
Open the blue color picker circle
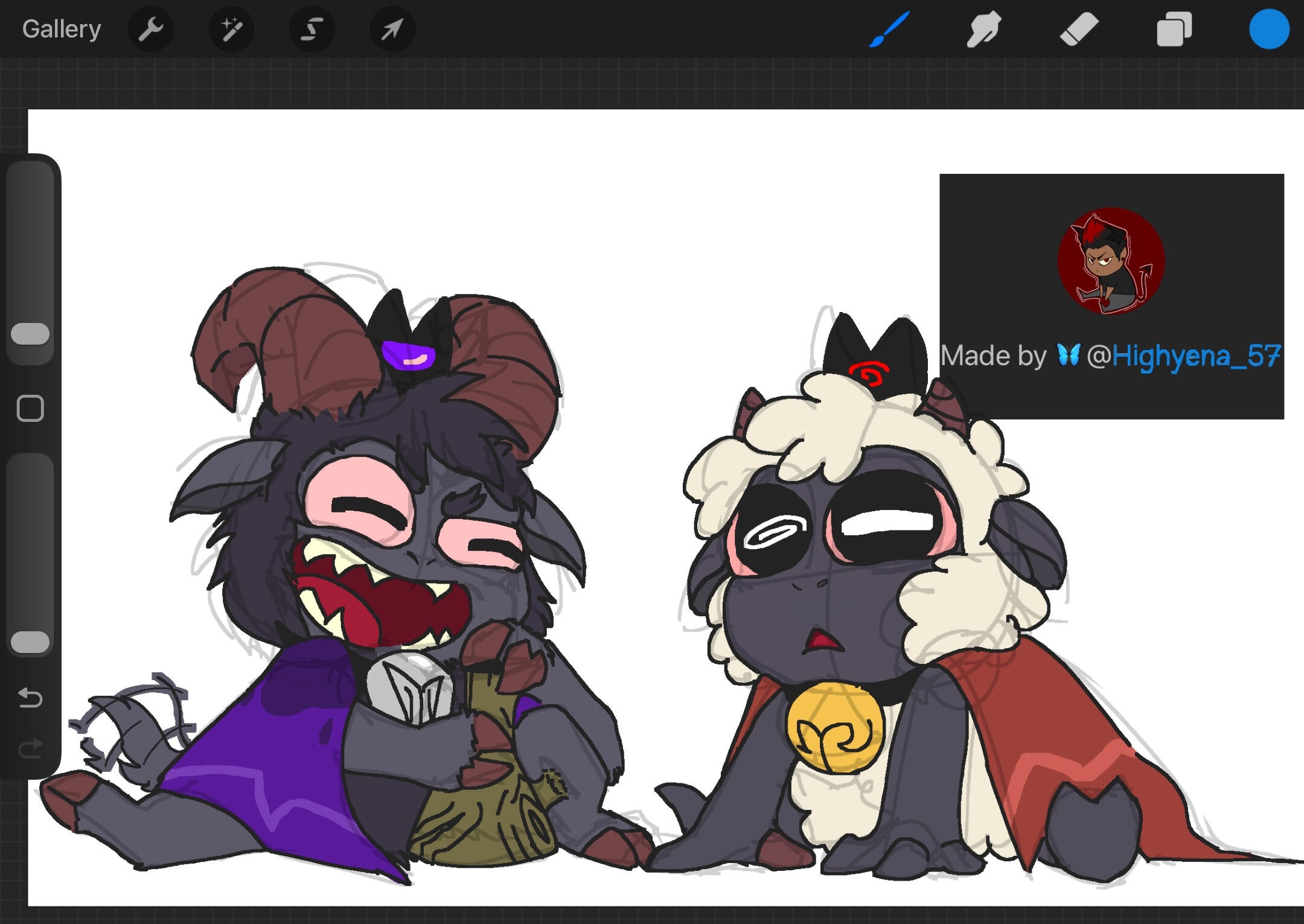point(1269,29)
